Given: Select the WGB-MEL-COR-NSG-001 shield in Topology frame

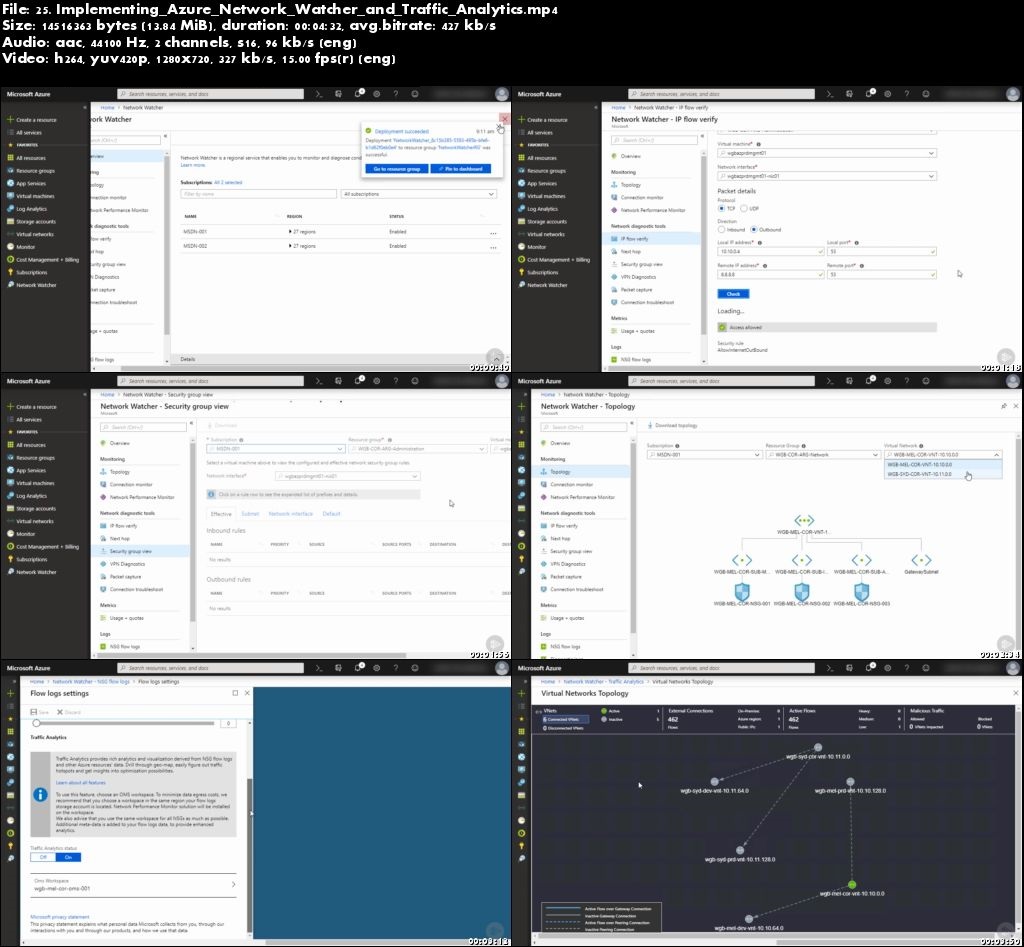Looking at the screenshot, I should point(742,591).
